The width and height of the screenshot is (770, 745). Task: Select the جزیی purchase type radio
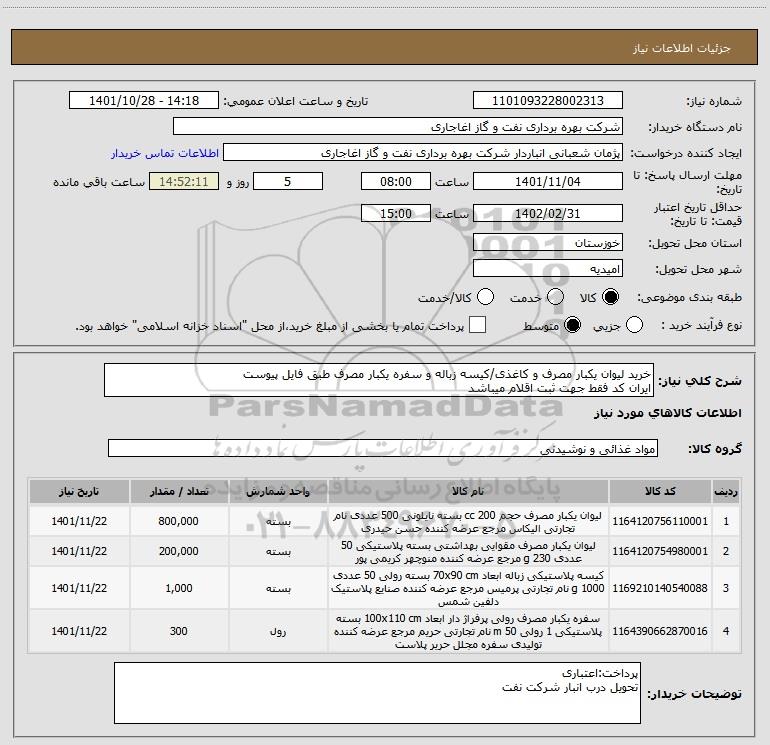pyautogui.click(x=634, y=325)
